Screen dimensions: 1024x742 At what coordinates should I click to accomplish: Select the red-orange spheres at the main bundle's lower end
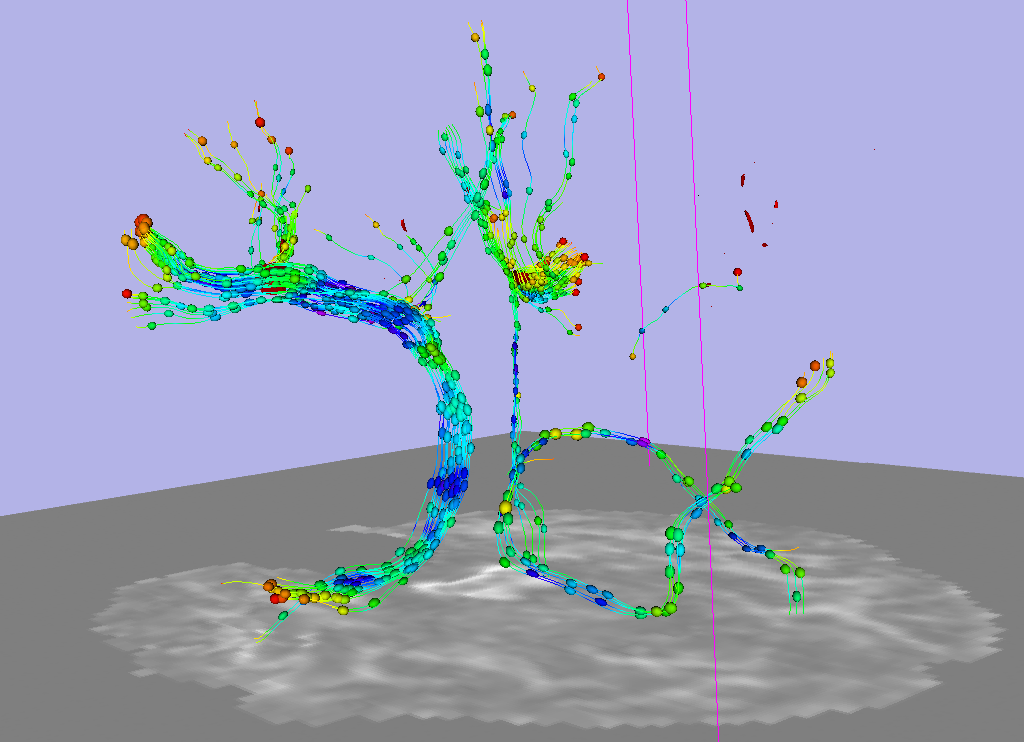click(278, 592)
